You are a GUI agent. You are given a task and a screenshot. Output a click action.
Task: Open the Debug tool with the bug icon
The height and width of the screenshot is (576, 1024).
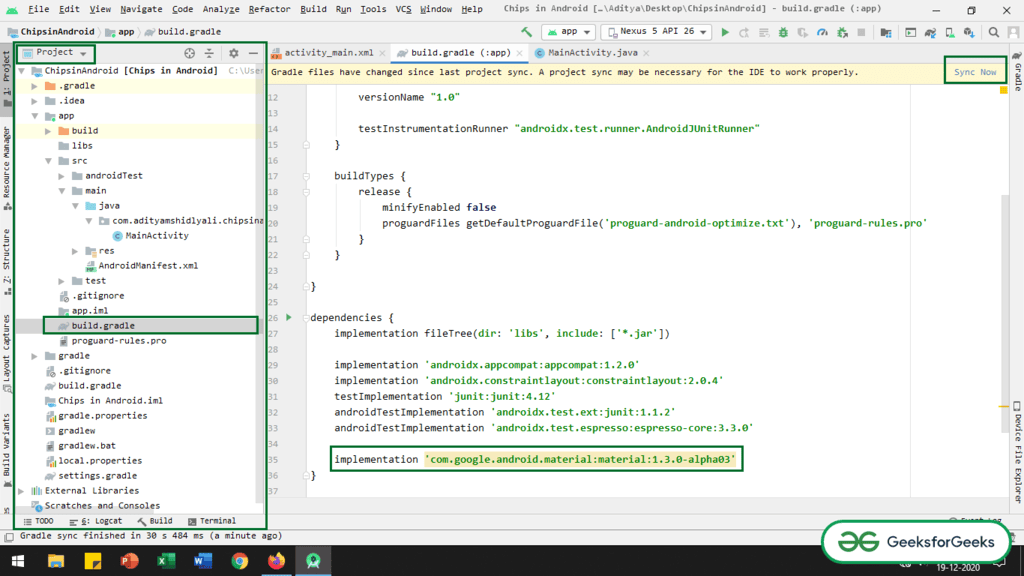785,31
